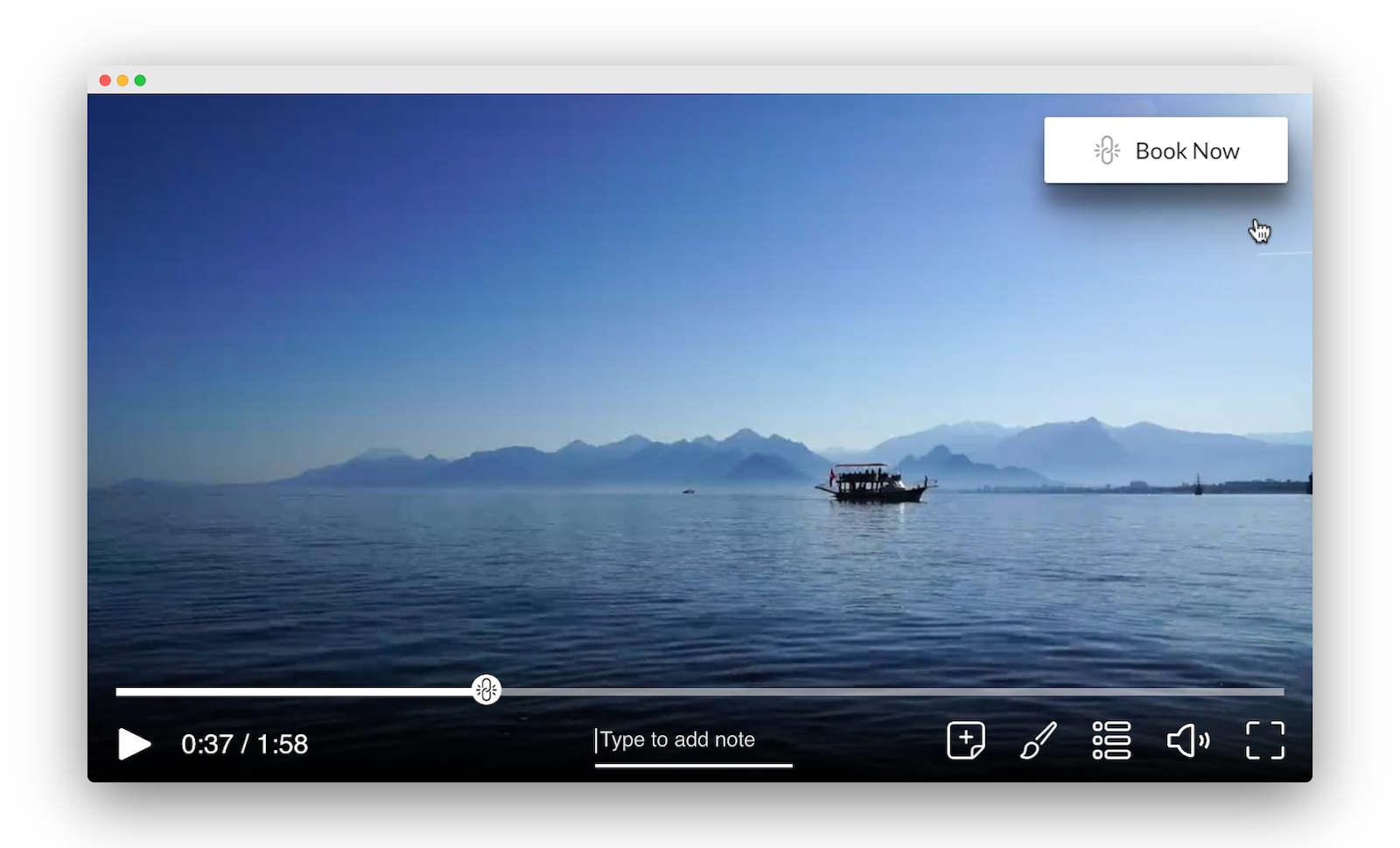Close the window with the red button

(x=105, y=81)
